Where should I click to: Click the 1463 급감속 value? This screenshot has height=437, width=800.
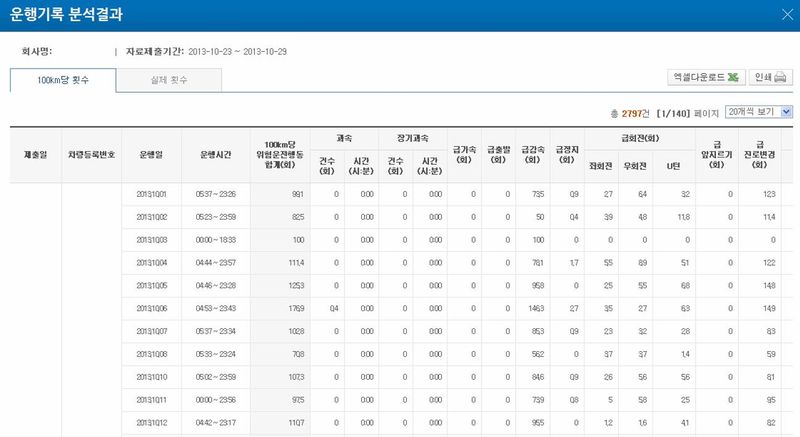(x=536, y=309)
